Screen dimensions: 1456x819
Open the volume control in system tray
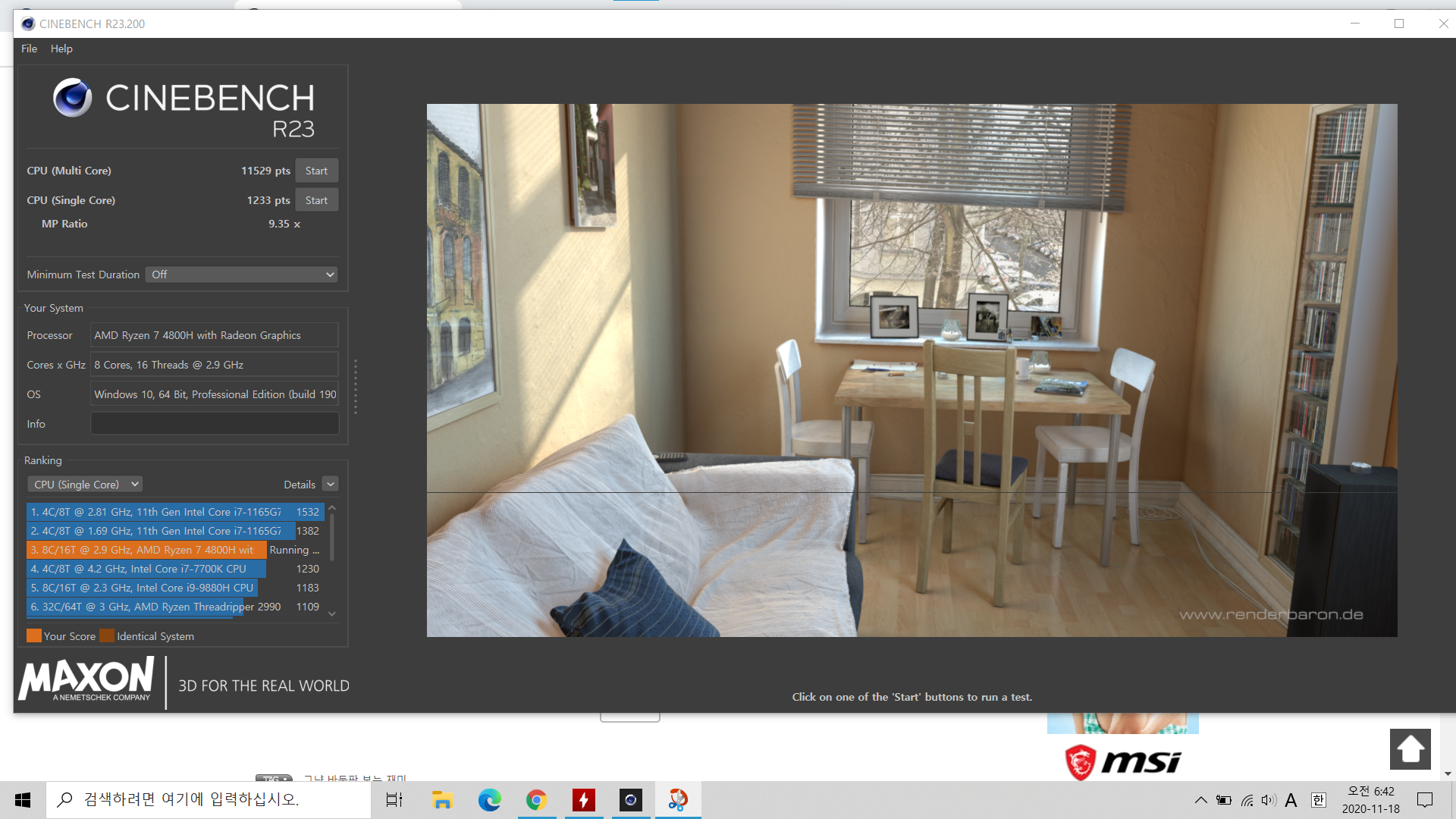click(x=1269, y=800)
